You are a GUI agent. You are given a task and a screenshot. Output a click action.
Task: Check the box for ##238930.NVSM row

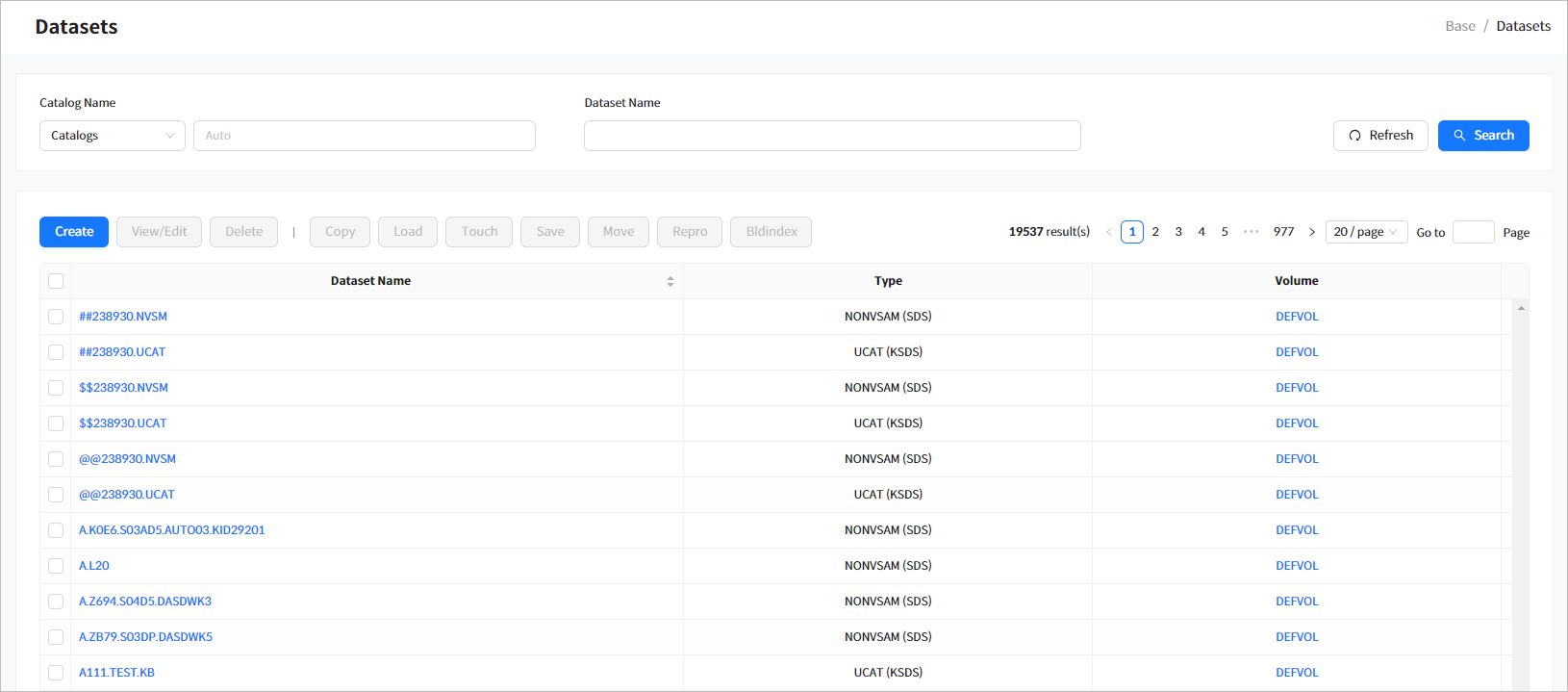point(56,317)
